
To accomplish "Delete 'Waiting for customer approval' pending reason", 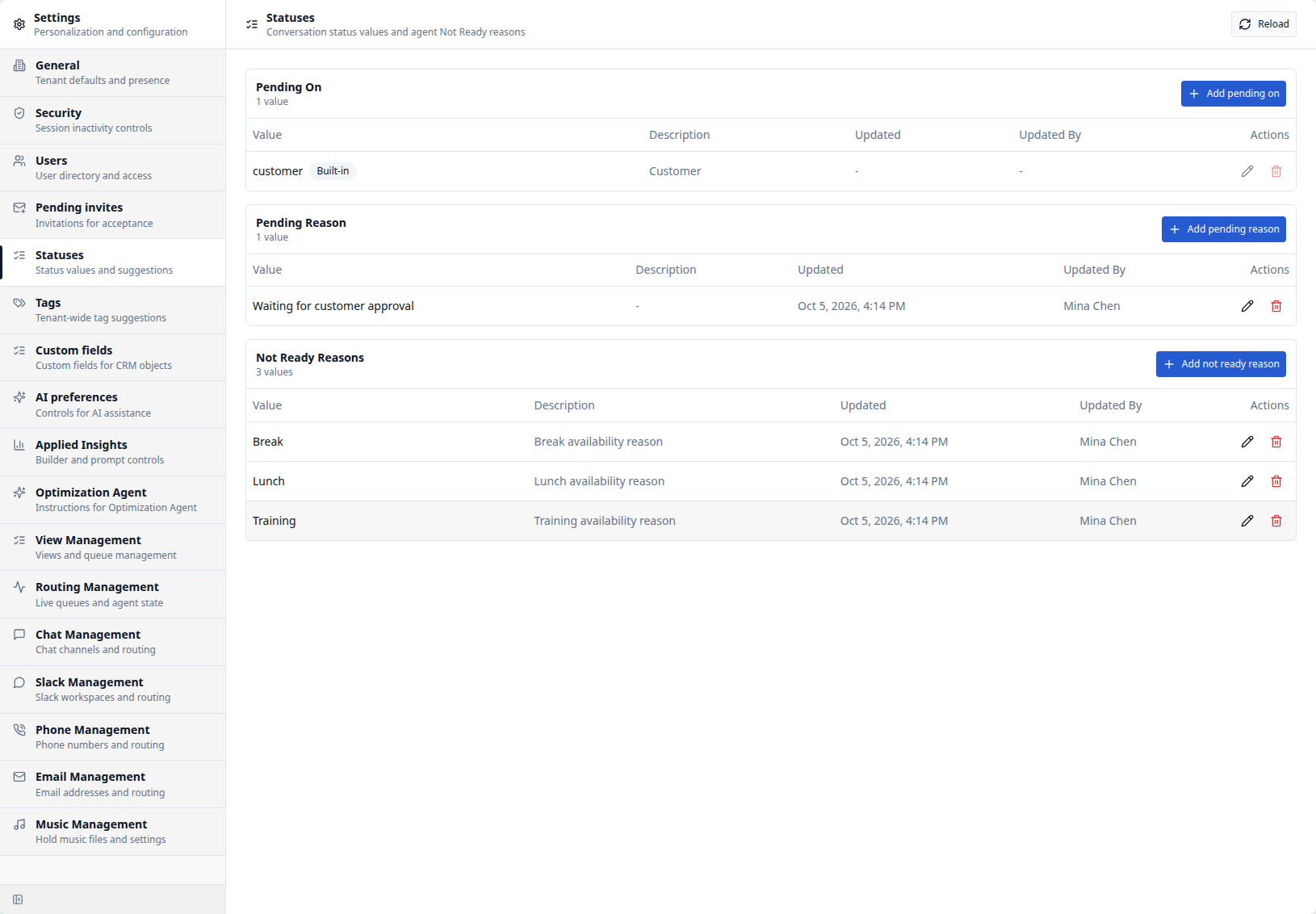I will 1276,306.
